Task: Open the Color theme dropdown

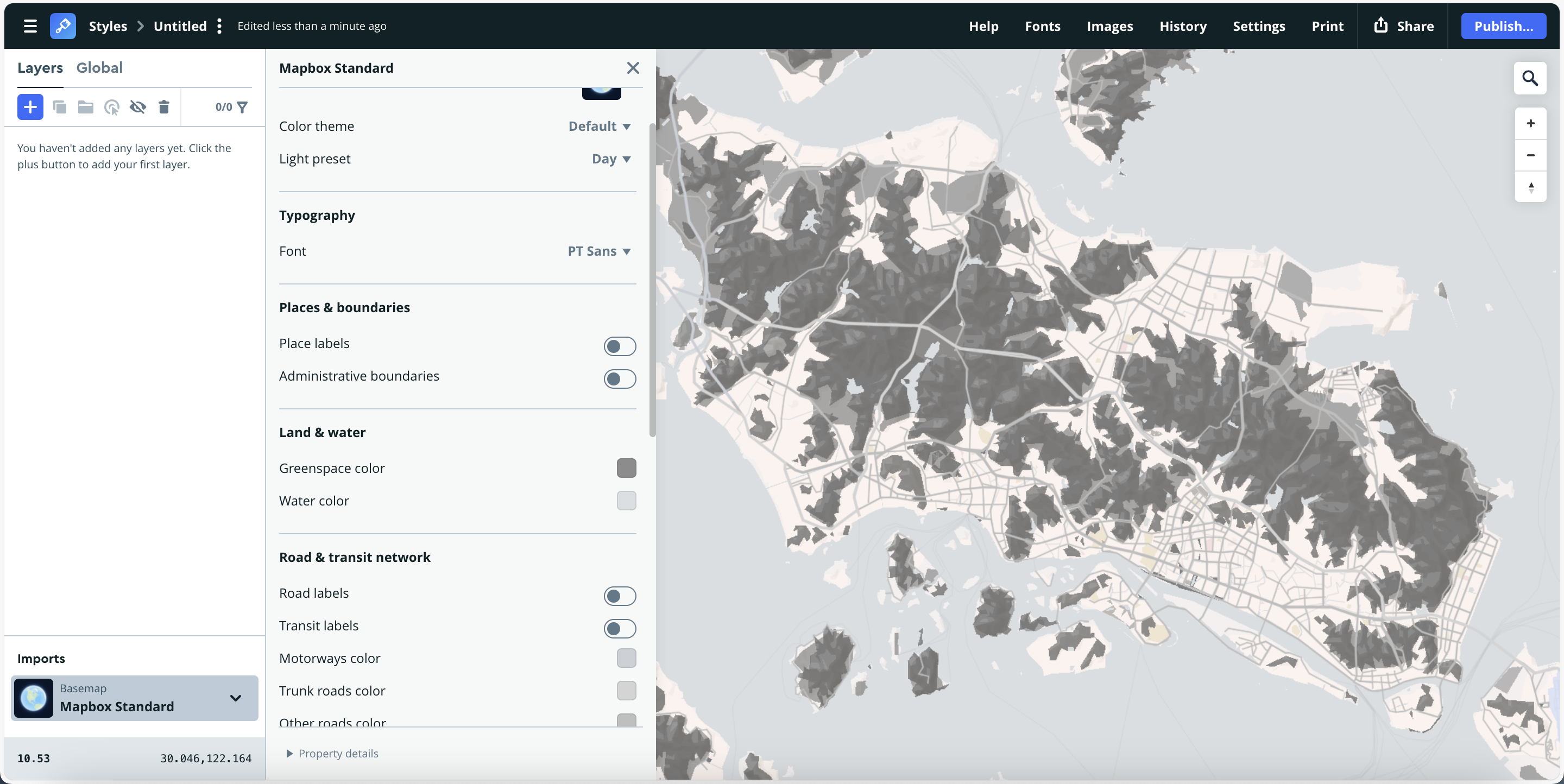Action: tap(599, 126)
